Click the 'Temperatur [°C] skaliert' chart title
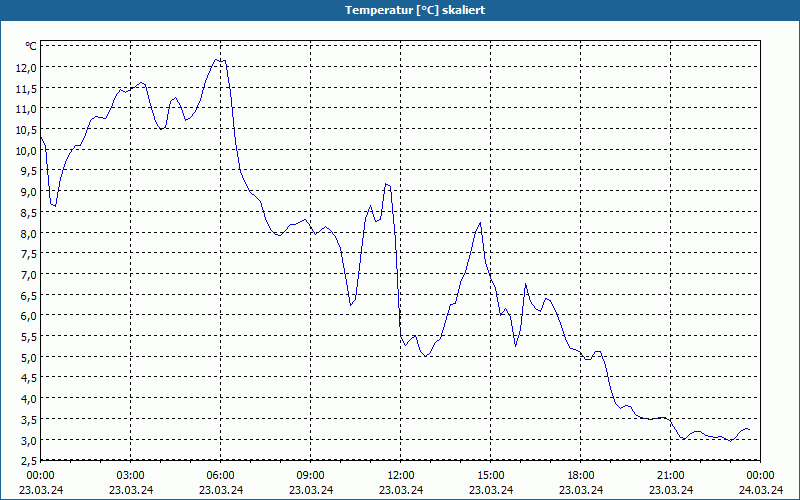 [415, 10]
